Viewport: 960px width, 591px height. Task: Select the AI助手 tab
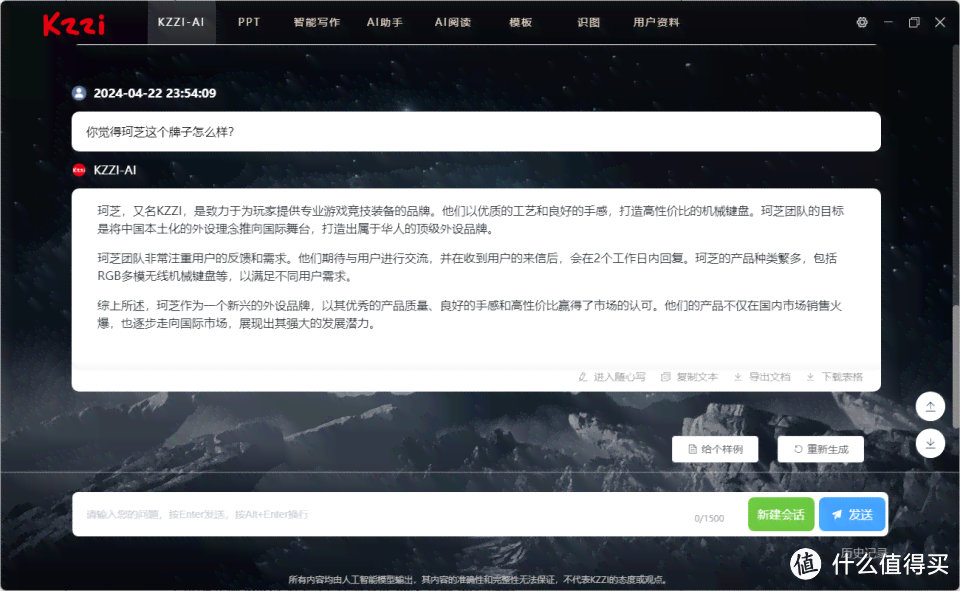[384, 22]
